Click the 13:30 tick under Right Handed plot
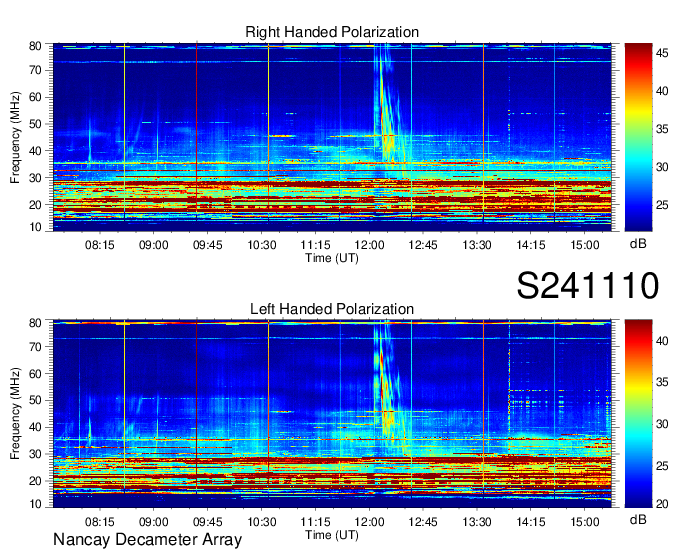 coord(477,245)
